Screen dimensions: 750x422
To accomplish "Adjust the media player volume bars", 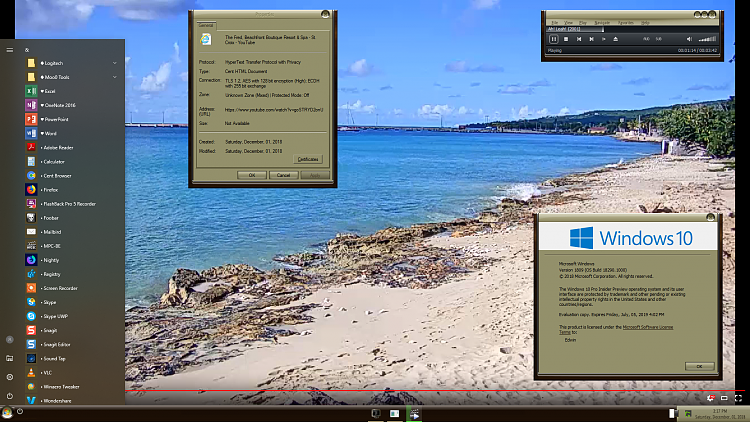I will pyautogui.click(x=707, y=39).
